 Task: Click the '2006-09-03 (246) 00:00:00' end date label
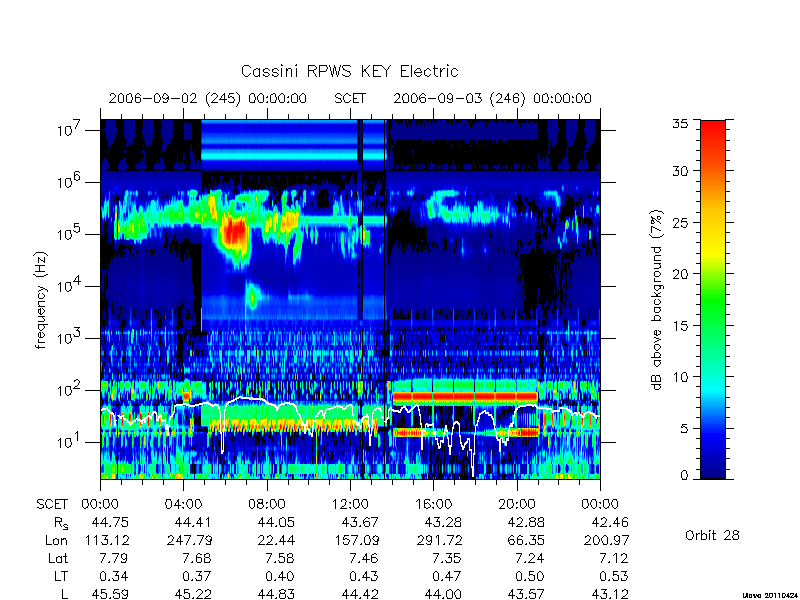click(x=492, y=98)
